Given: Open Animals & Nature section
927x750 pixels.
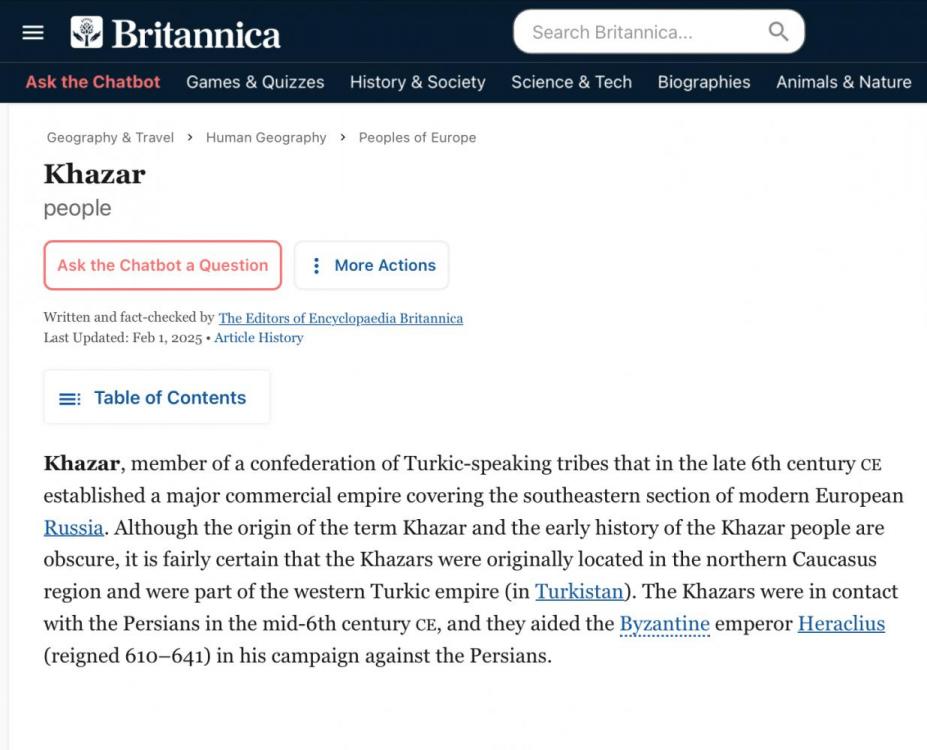Looking at the screenshot, I should point(843,82).
